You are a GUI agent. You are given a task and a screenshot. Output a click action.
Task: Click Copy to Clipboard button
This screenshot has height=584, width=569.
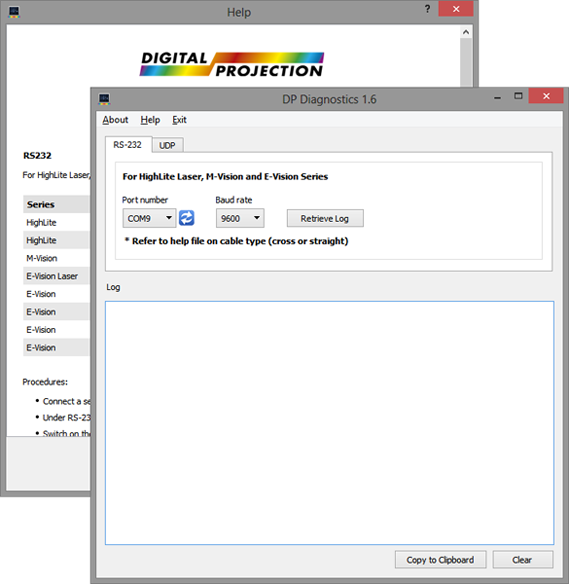[441, 560]
